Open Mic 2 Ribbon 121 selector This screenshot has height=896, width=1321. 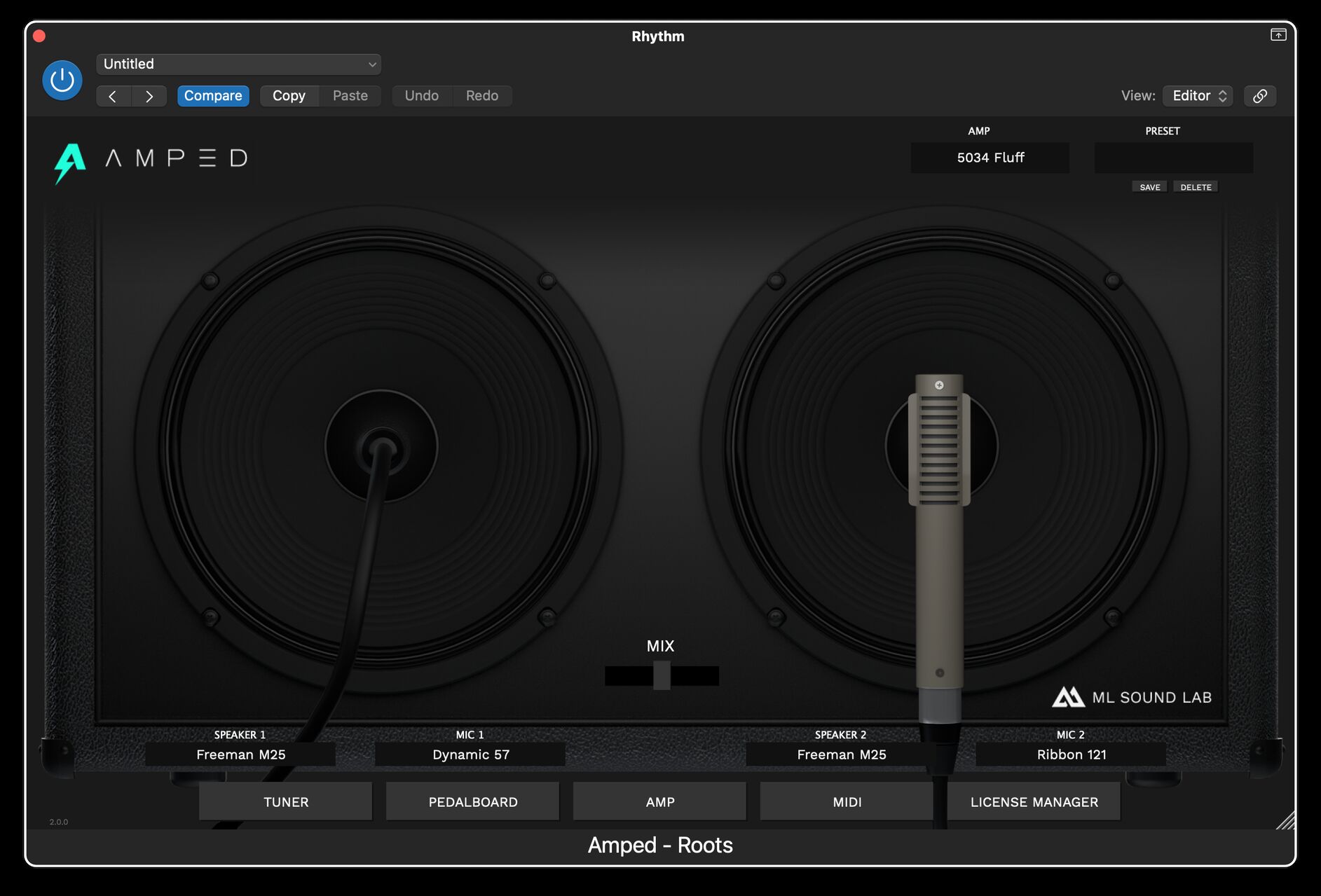tap(1071, 754)
